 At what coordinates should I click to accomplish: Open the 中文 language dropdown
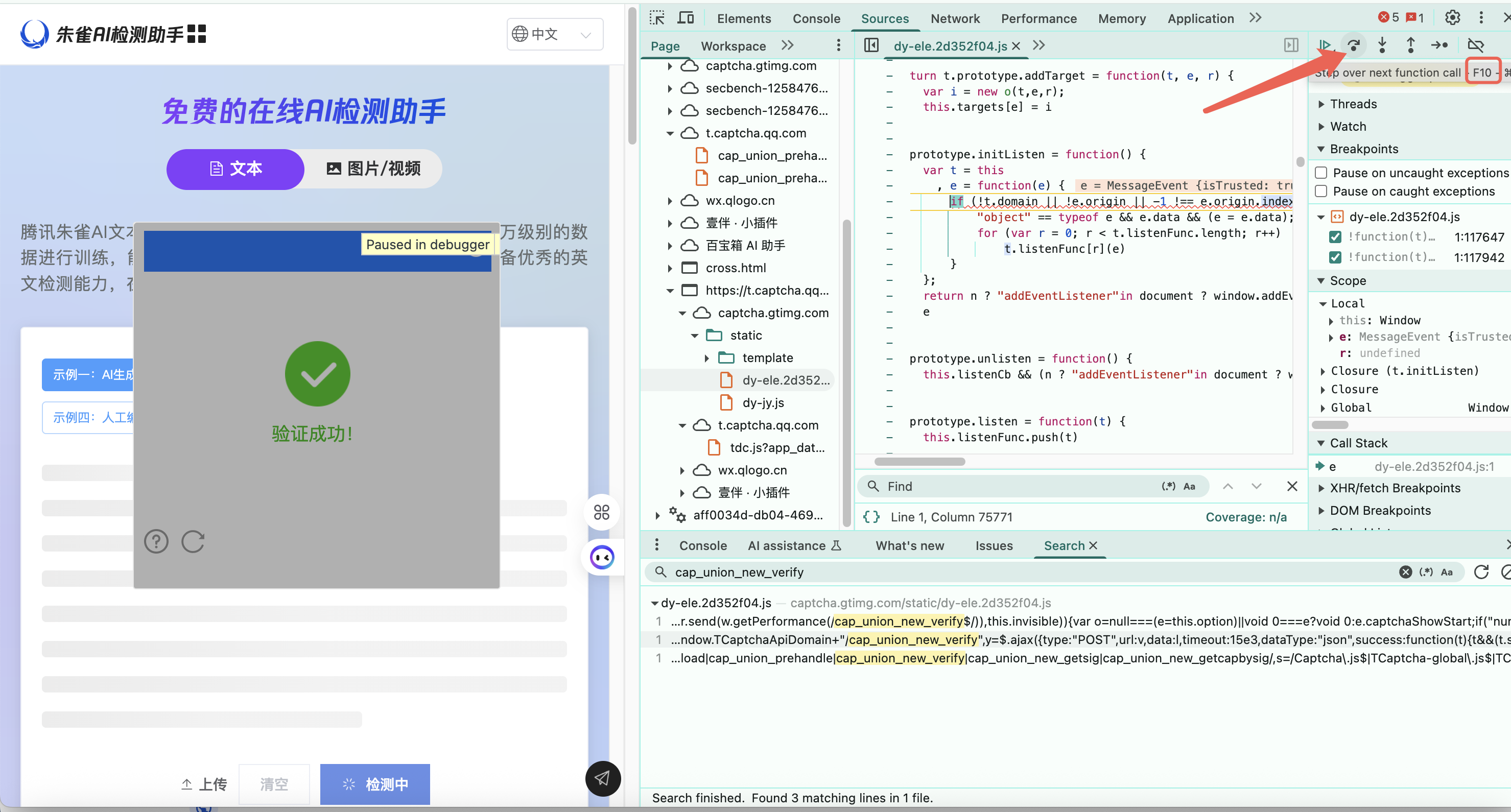[x=554, y=34]
